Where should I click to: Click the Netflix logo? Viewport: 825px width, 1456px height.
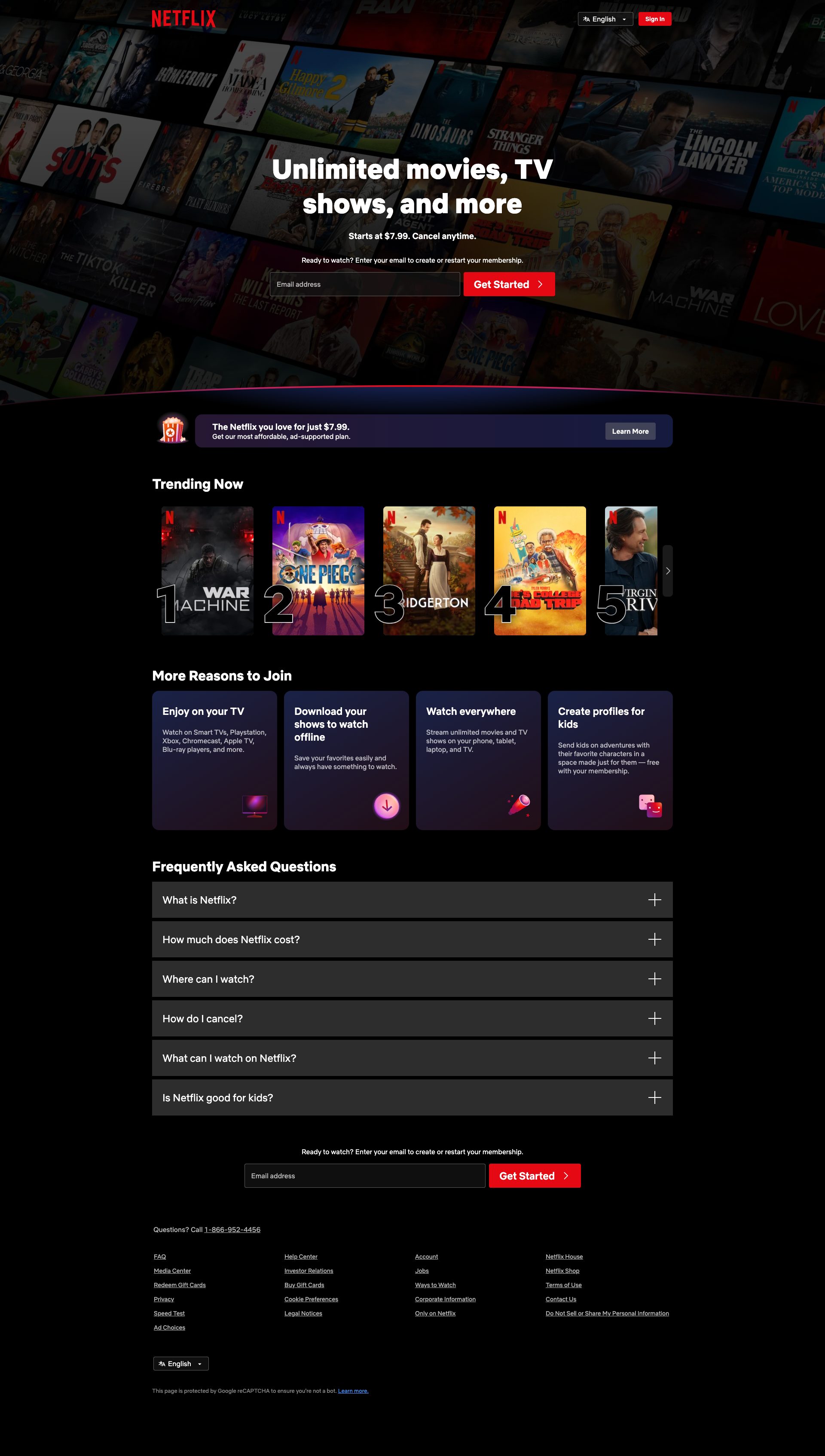point(183,19)
